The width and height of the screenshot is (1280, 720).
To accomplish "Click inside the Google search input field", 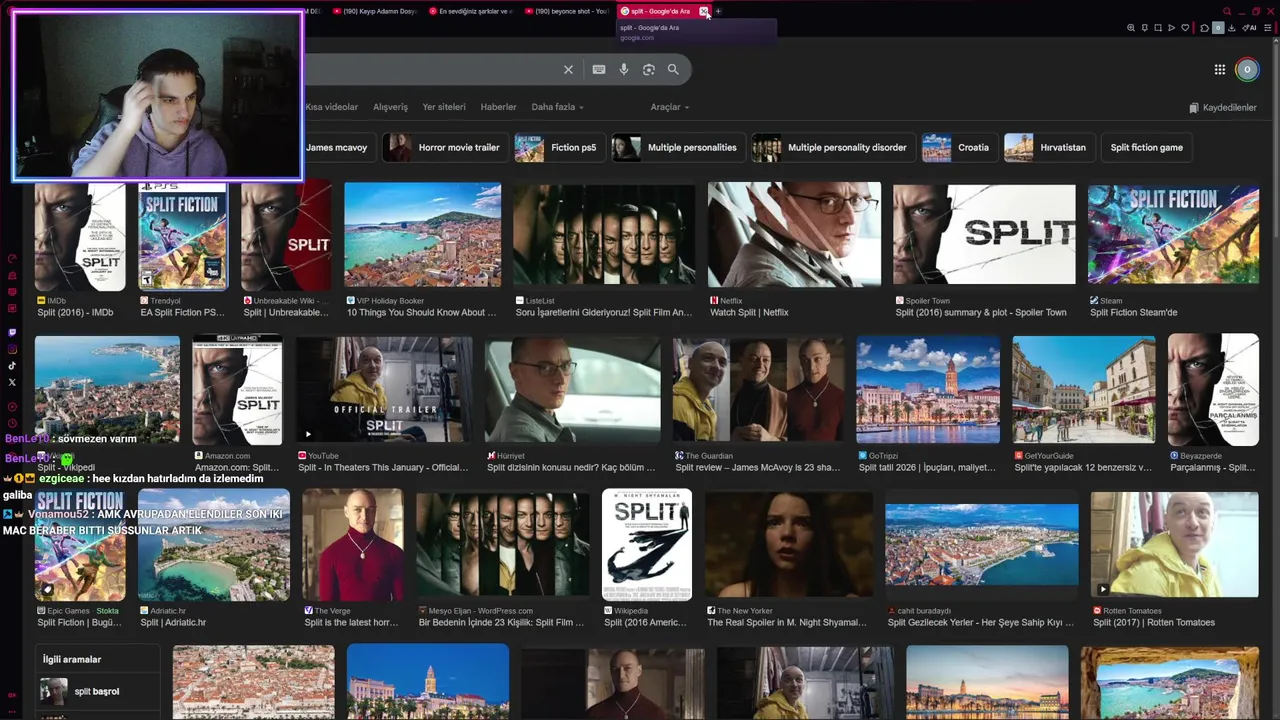I will (428, 70).
